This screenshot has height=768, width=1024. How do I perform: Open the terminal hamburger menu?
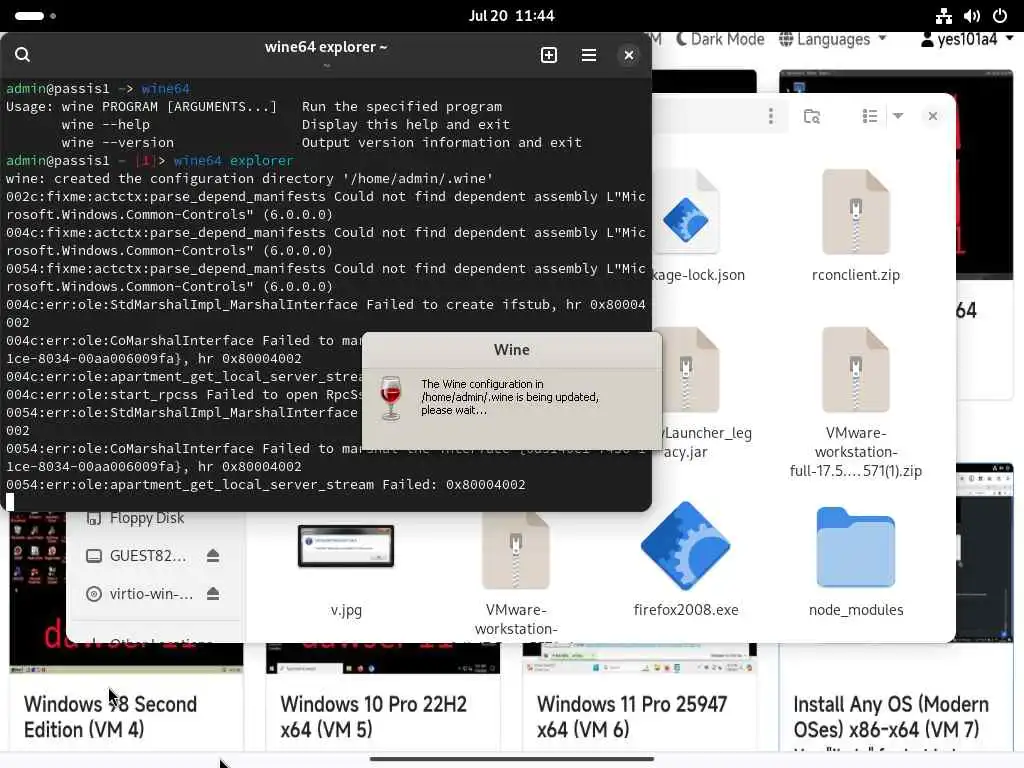pyautogui.click(x=588, y=55)
